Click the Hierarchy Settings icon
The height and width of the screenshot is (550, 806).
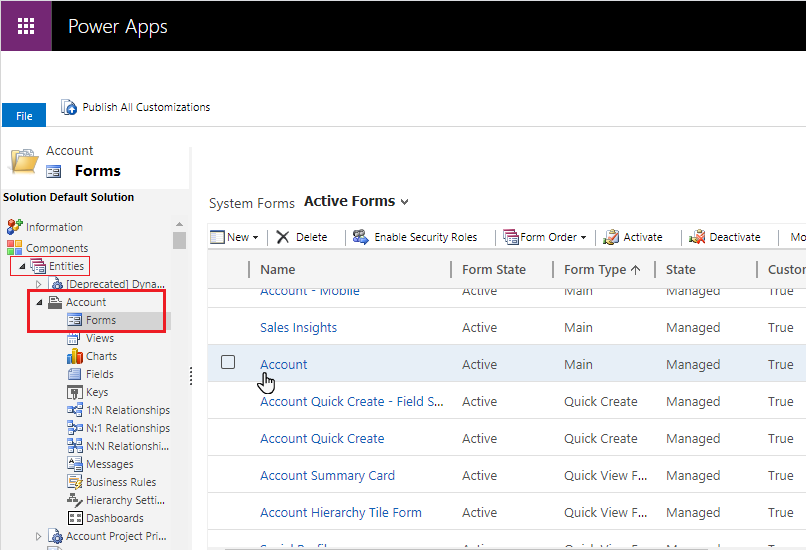[75, 500]
